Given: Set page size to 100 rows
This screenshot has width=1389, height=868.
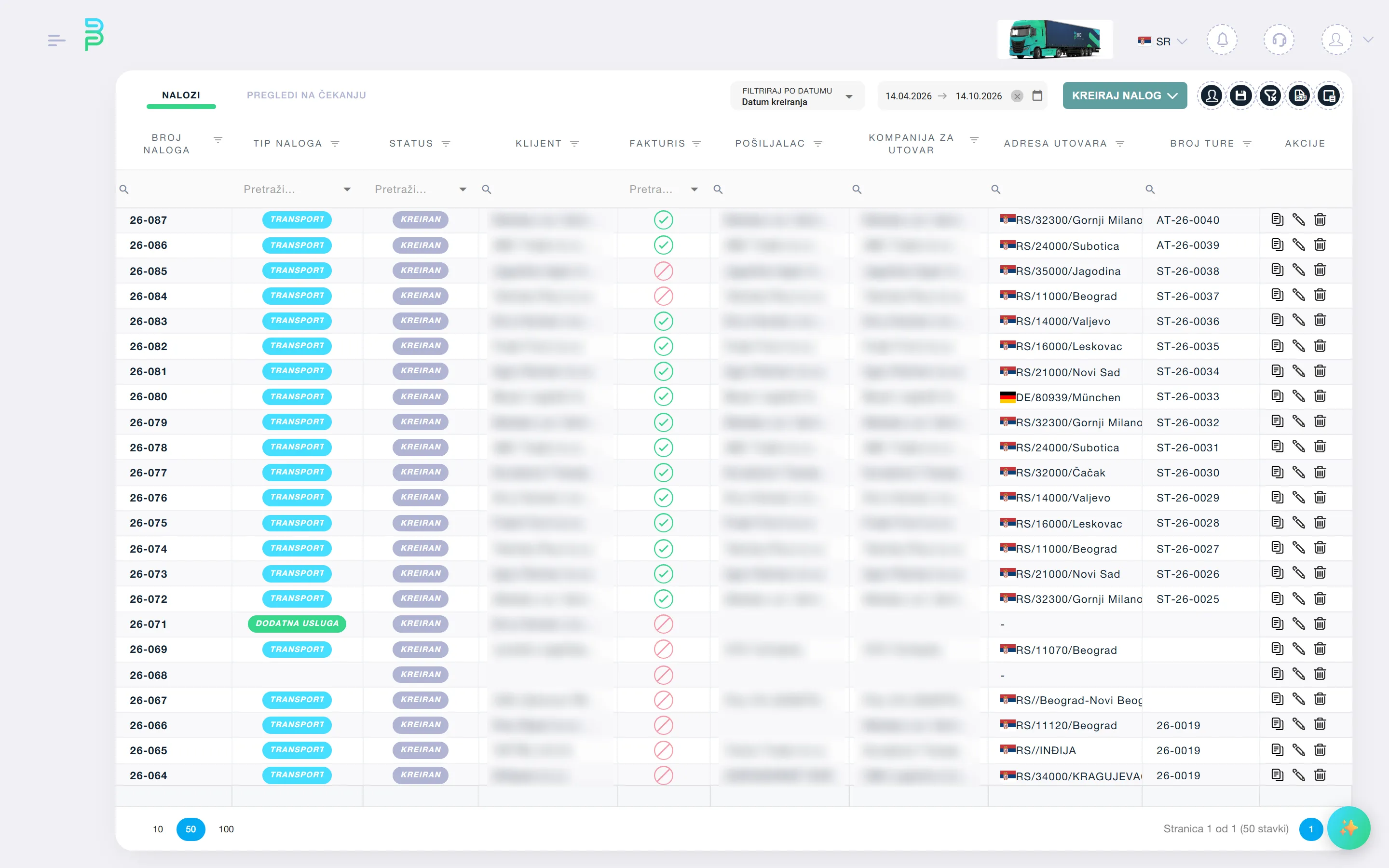Looking at the screenshot, I should [226, 829].
